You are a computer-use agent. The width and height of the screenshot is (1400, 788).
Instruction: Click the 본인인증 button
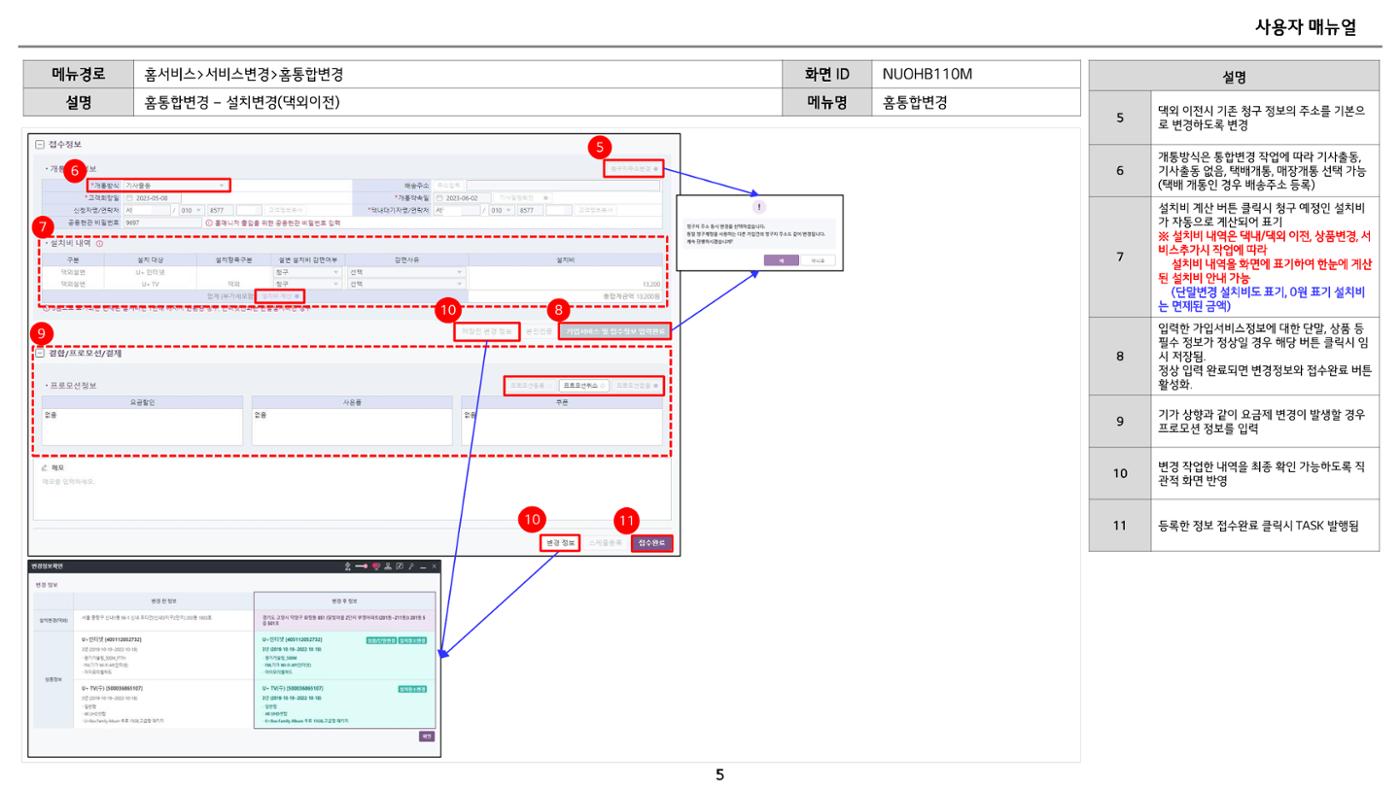tap(538, 331)
